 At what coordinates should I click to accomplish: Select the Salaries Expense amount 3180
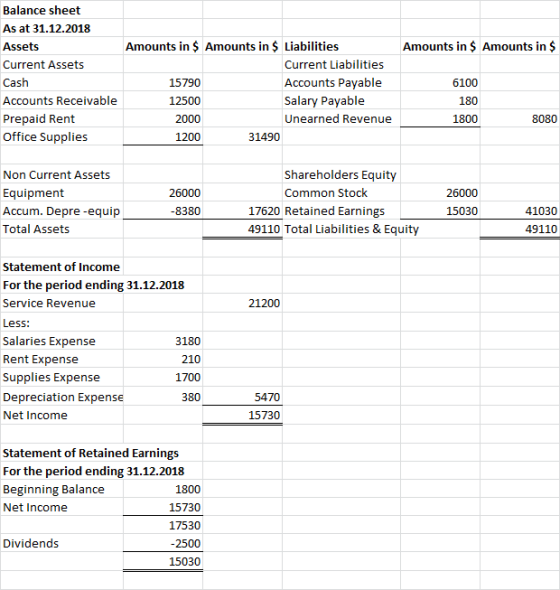(x=187, y=341)
